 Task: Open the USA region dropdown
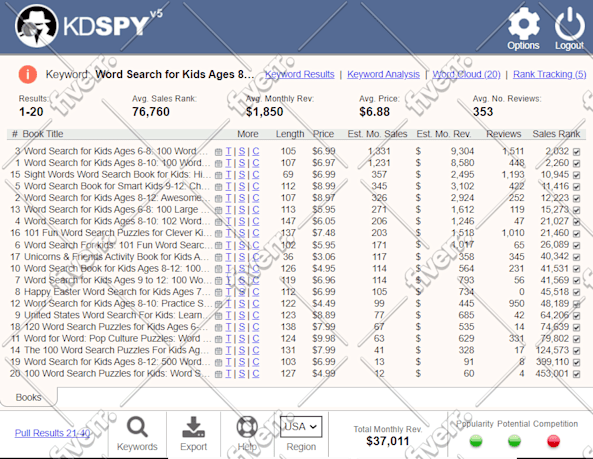click(x=301, y=427)
